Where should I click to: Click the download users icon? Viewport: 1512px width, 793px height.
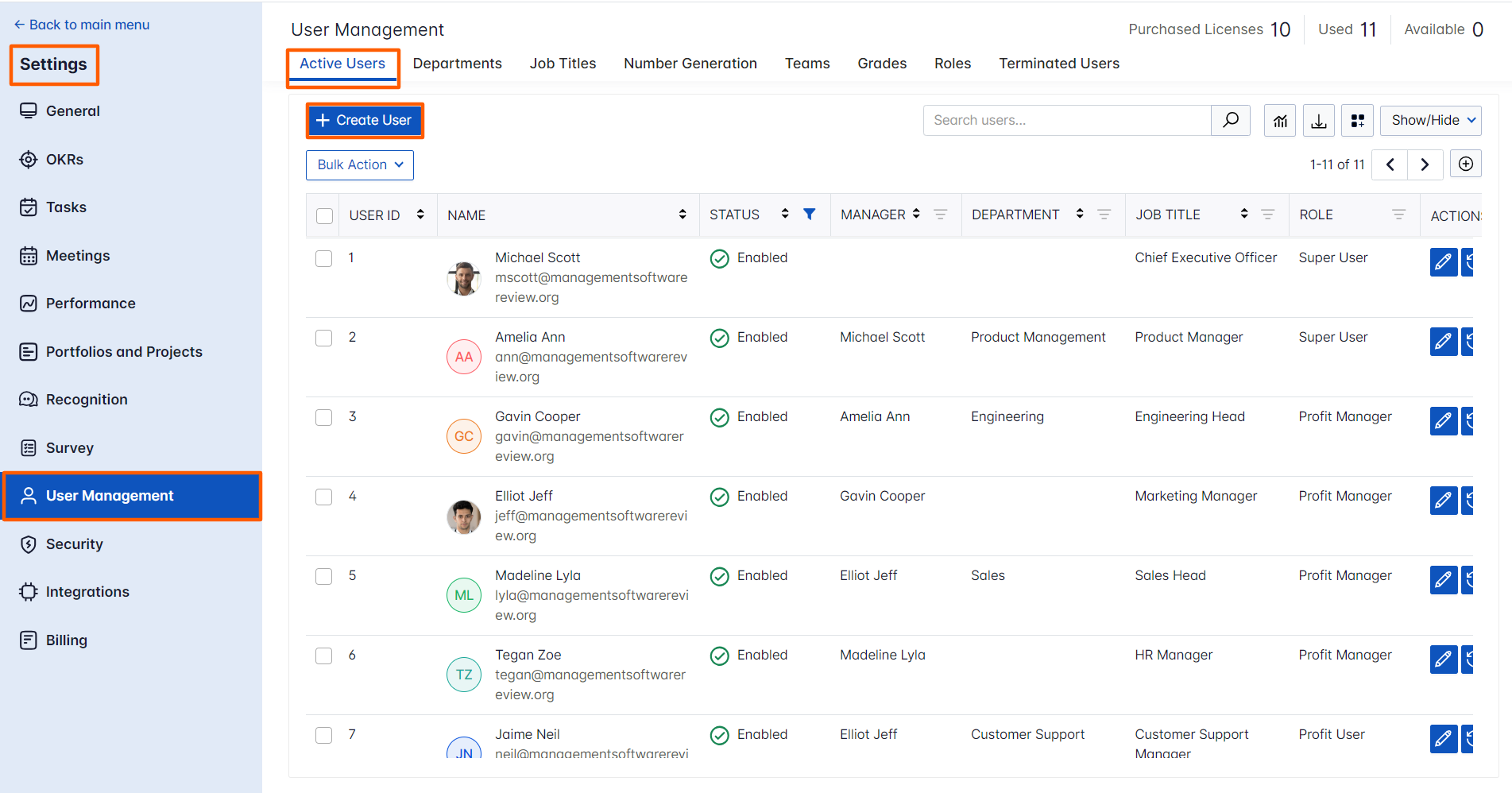pos(1318,121)
